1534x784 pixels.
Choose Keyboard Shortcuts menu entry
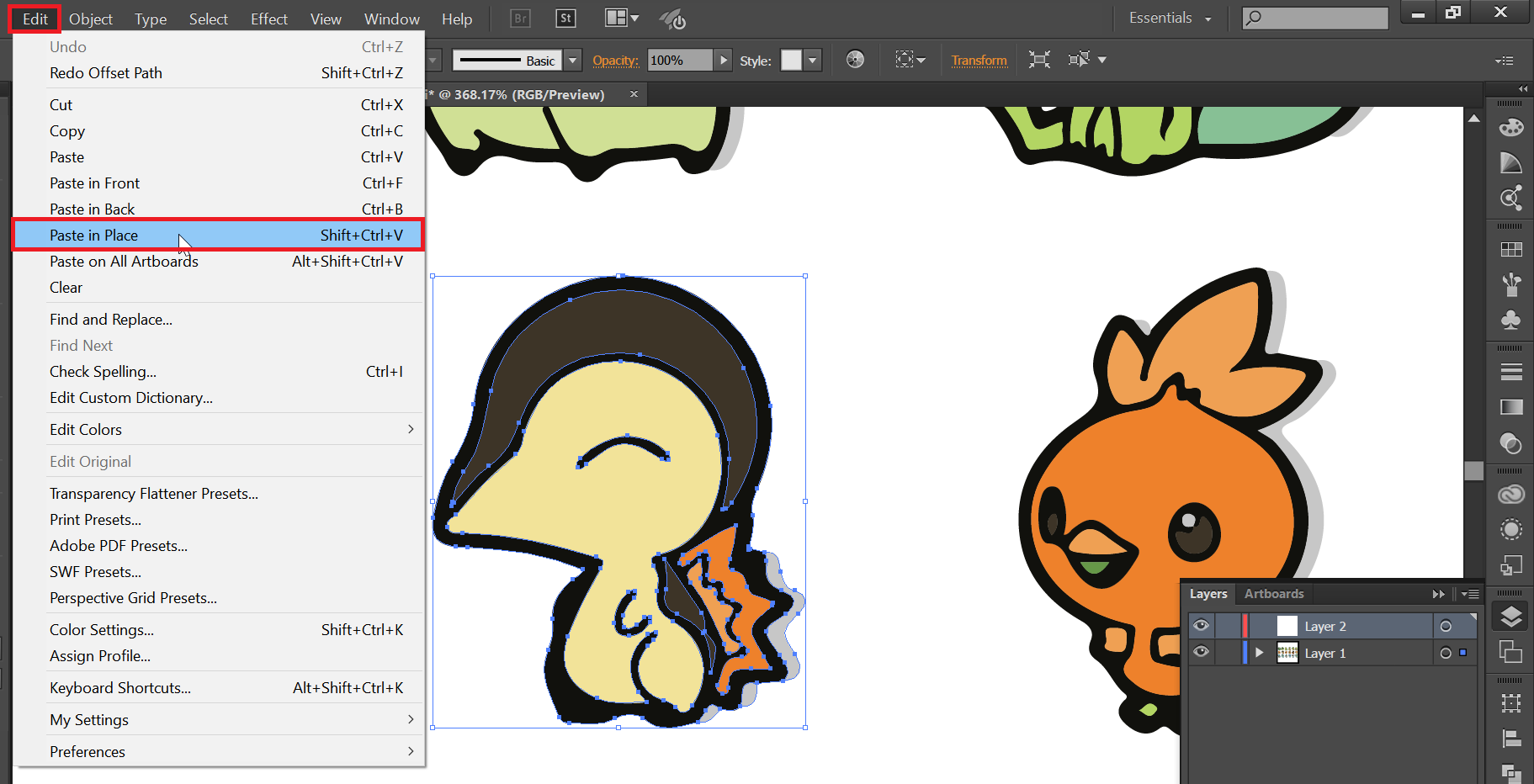click(218, 687)
